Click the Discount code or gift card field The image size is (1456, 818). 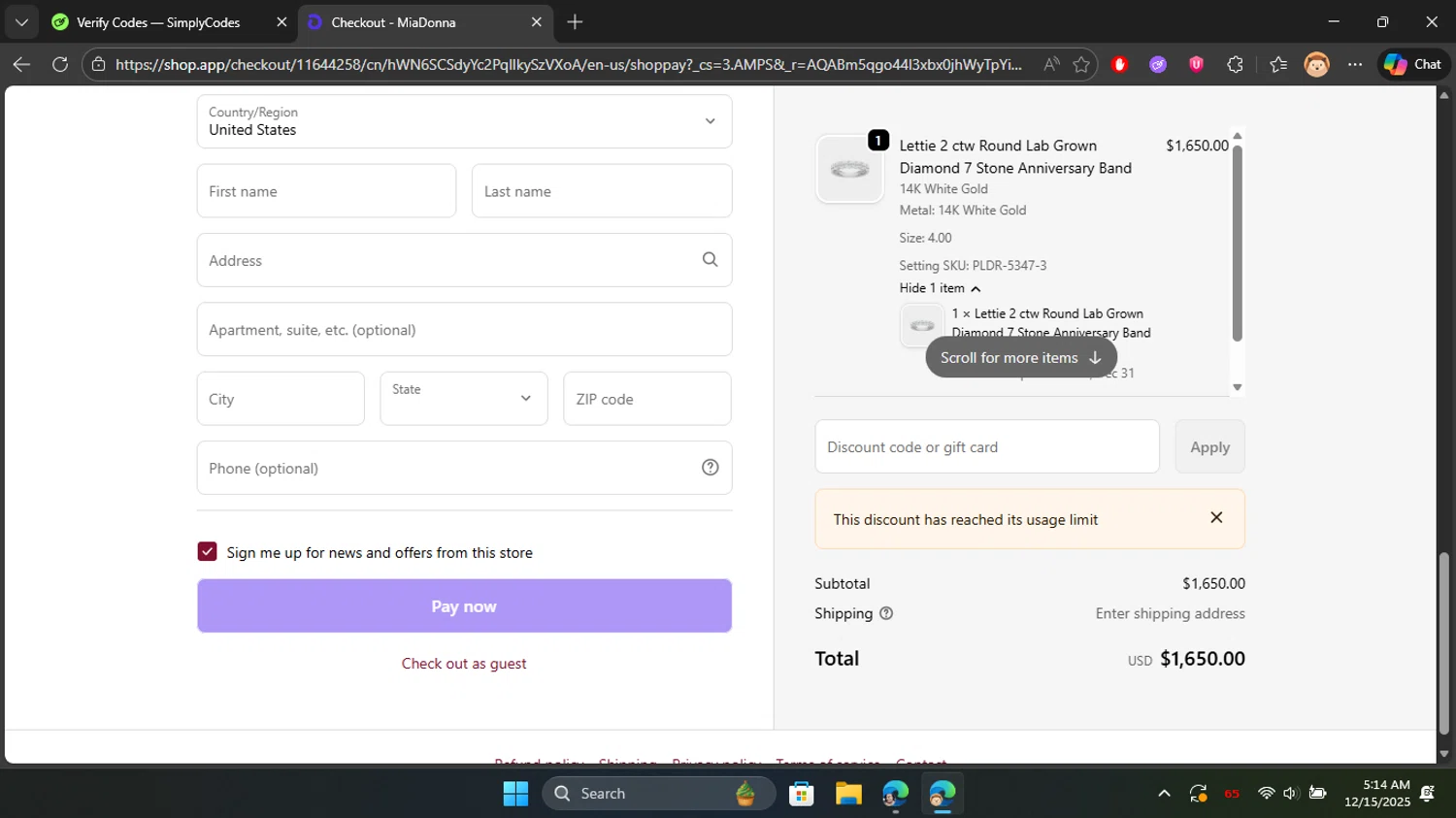987,447
